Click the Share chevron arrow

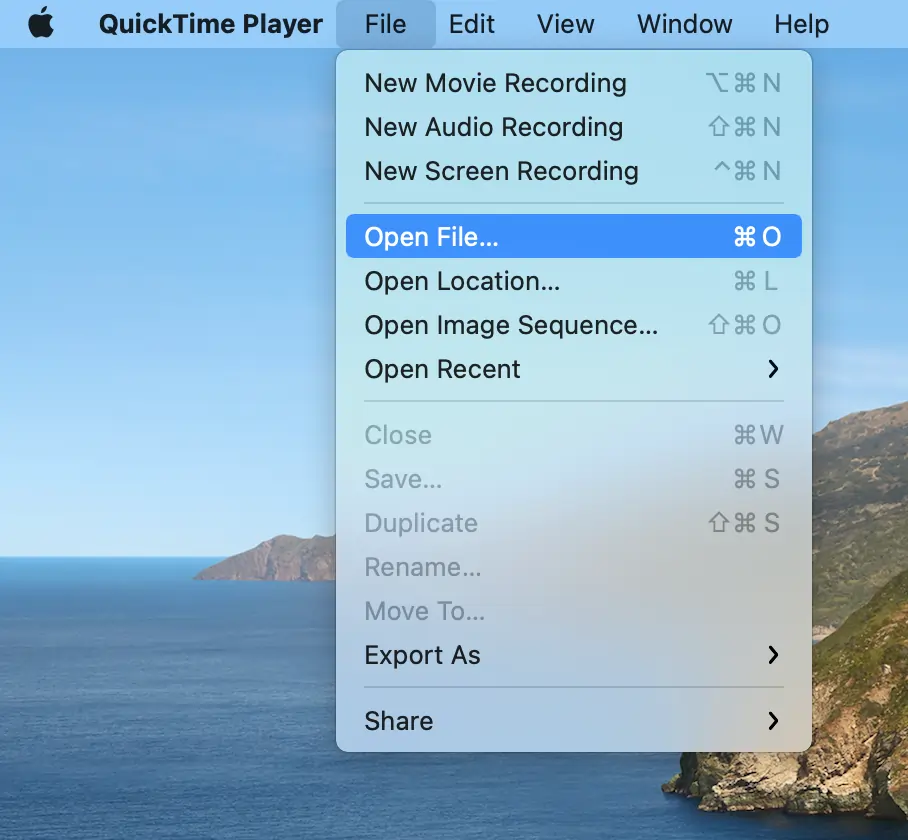[x=773, y=721]
